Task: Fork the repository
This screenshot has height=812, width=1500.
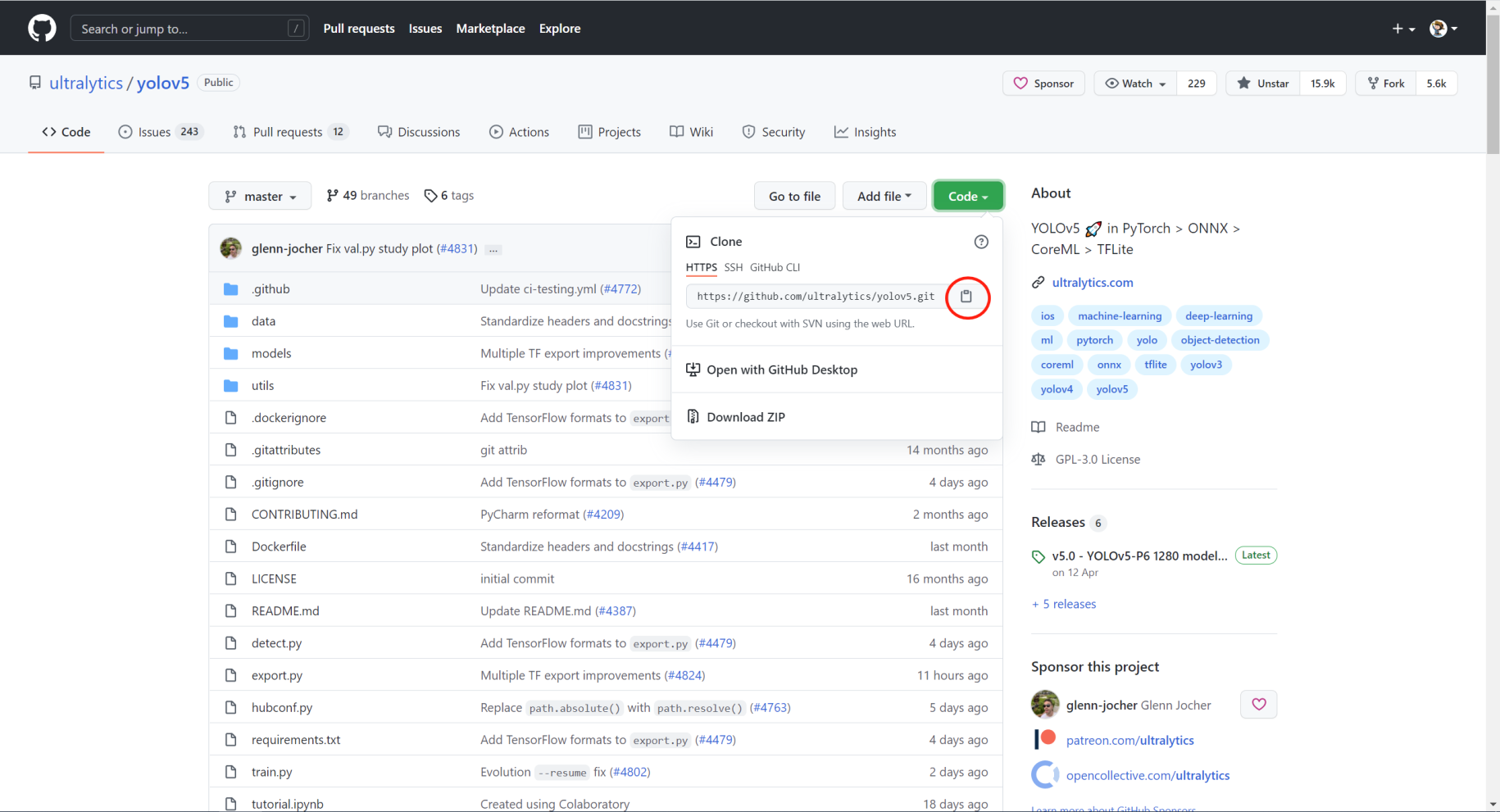Action: point(1386,84)
